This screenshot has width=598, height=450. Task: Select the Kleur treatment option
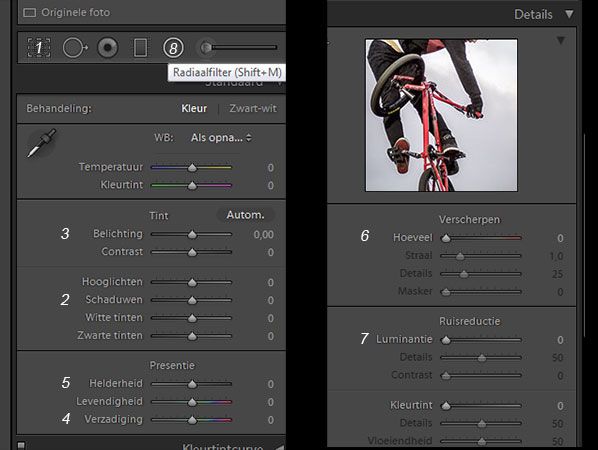[x=194, y=109]
